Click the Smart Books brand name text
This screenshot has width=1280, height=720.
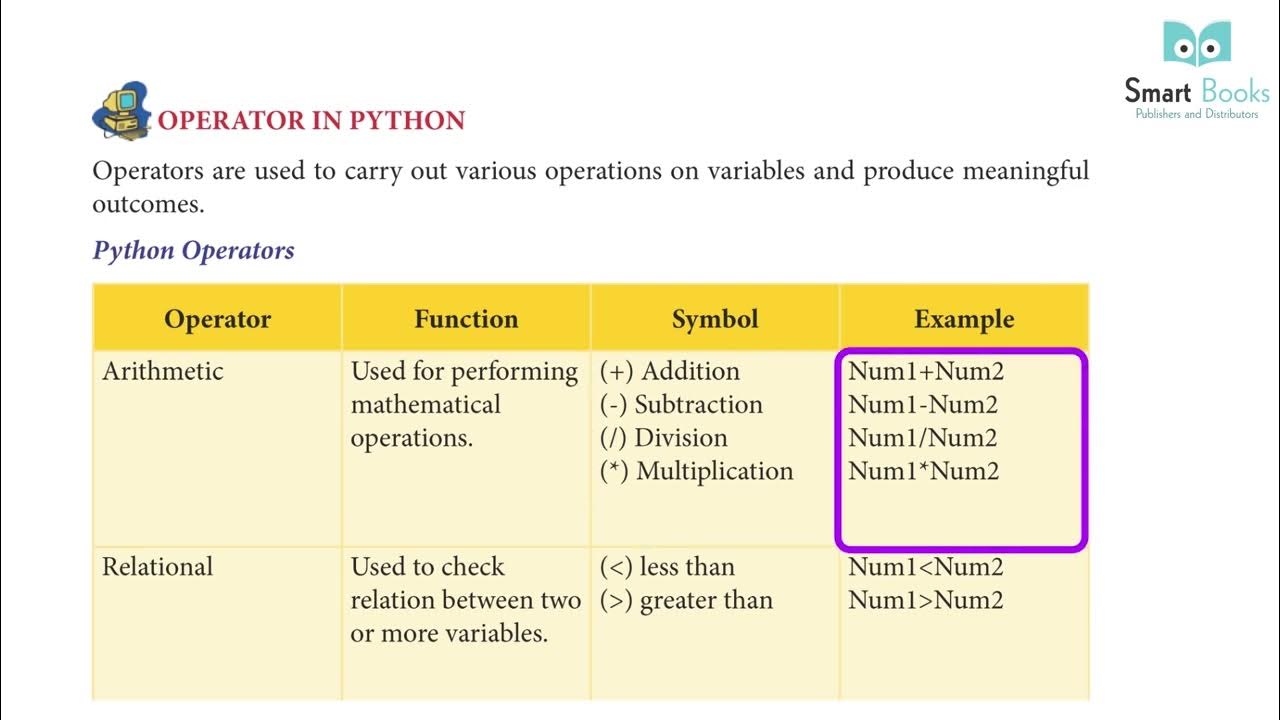pos(1196,92)
